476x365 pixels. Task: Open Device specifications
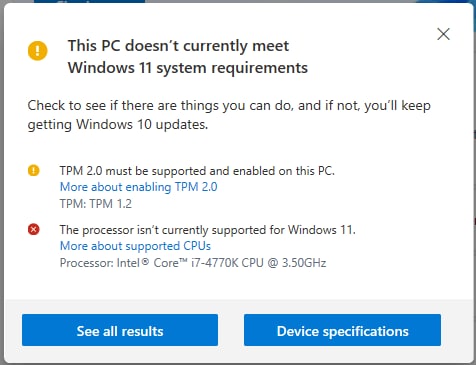(342, 330)
